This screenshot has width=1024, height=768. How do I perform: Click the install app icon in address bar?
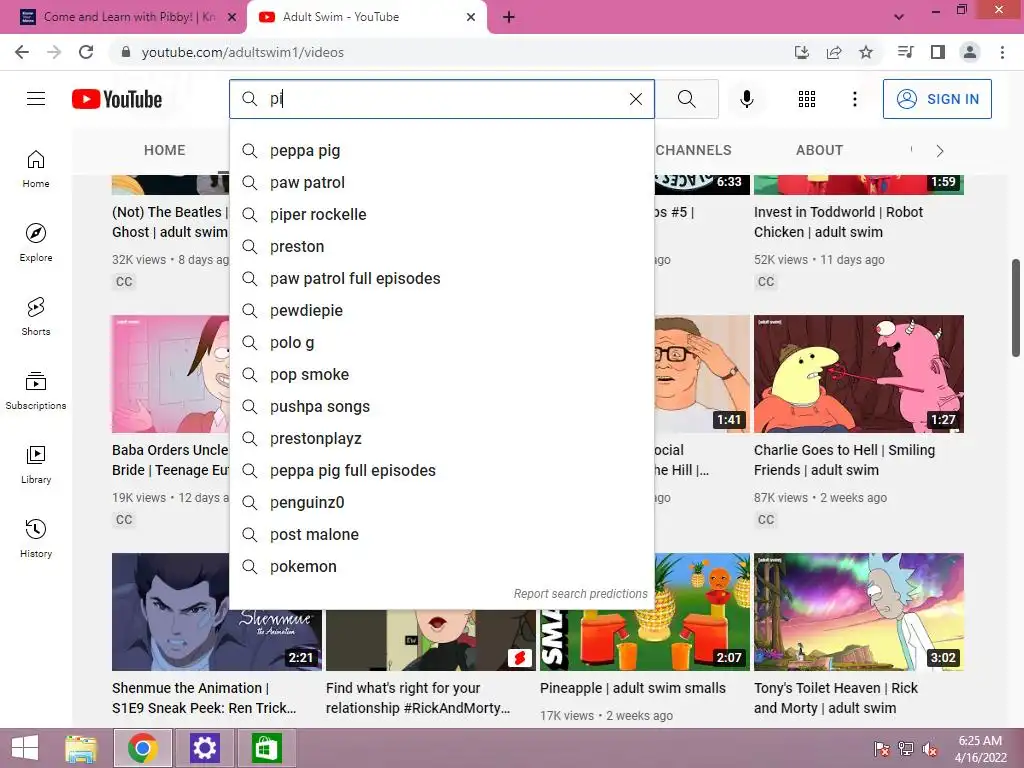click(x=802, y=52)
